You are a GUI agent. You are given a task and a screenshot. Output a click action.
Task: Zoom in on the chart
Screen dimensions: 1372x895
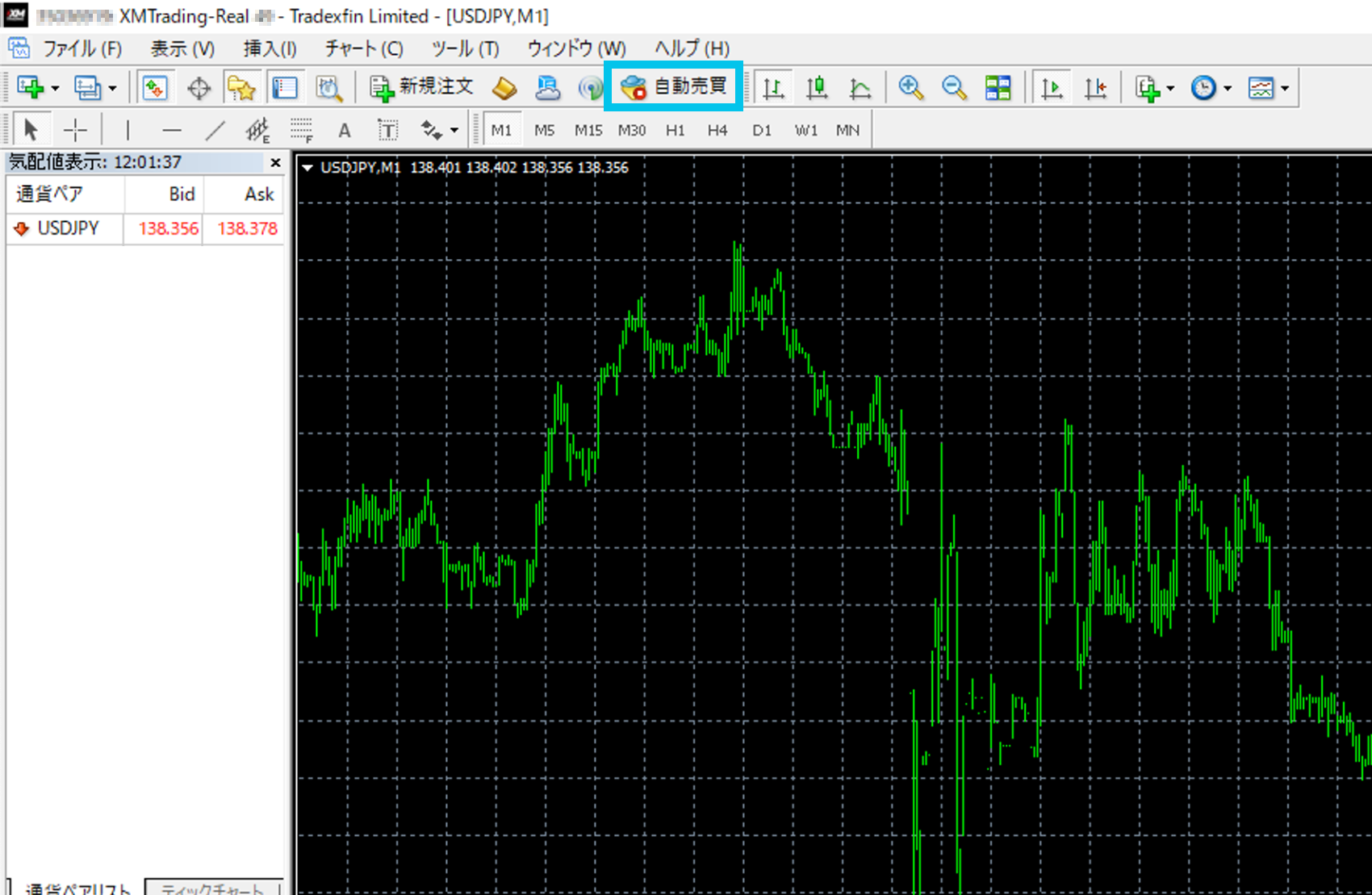point(911,88)
